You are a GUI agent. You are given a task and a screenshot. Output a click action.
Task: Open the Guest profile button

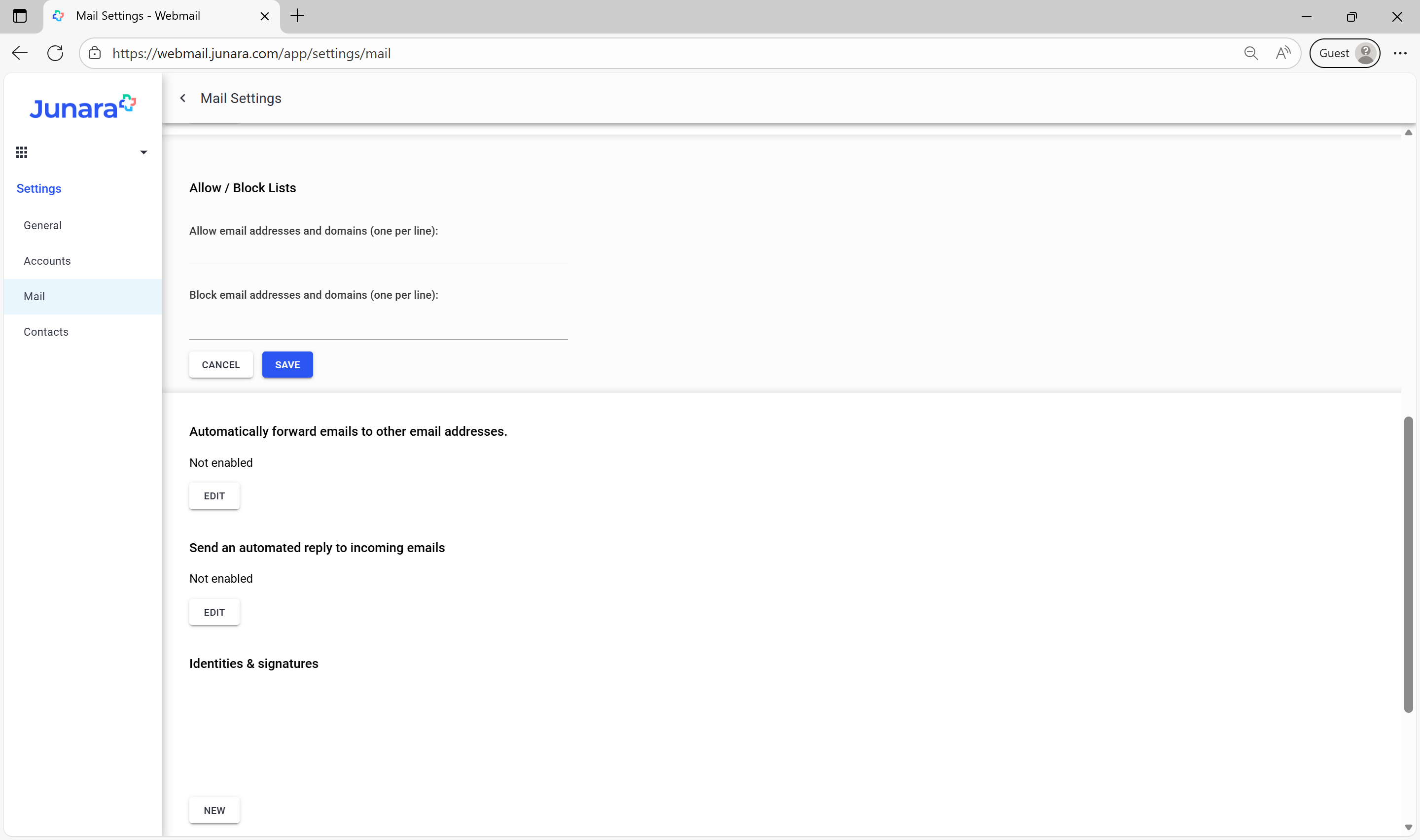[x=1345, y=53]
